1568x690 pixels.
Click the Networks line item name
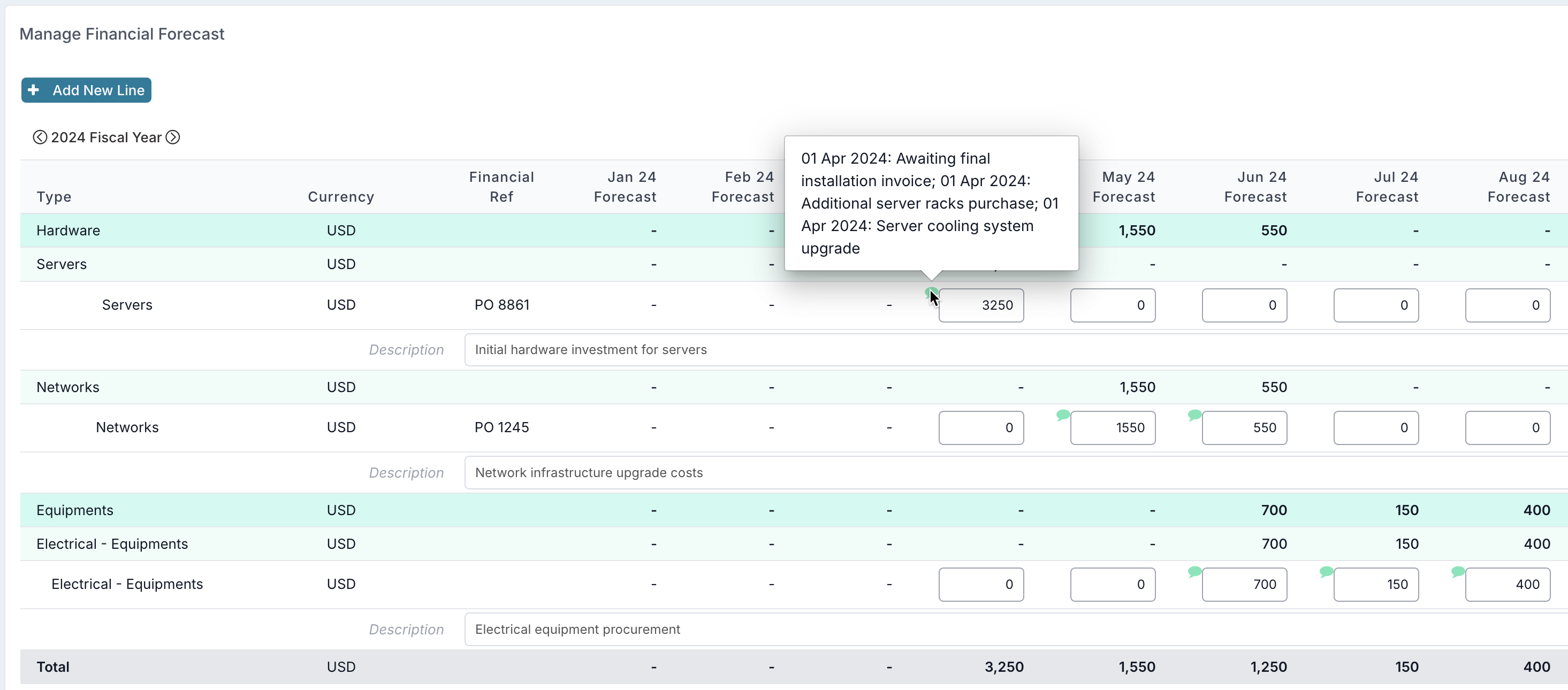[x=127, y=428]
